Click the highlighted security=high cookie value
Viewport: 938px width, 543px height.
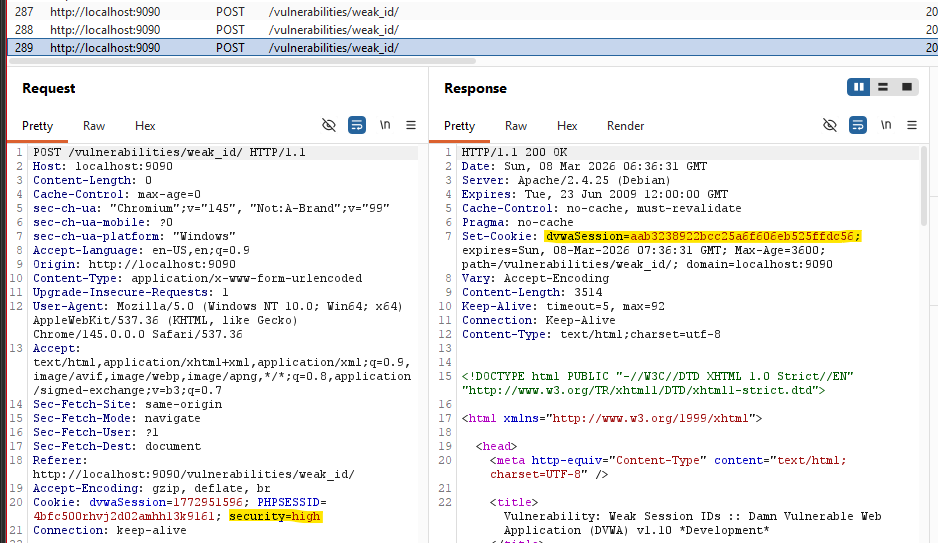275,516
